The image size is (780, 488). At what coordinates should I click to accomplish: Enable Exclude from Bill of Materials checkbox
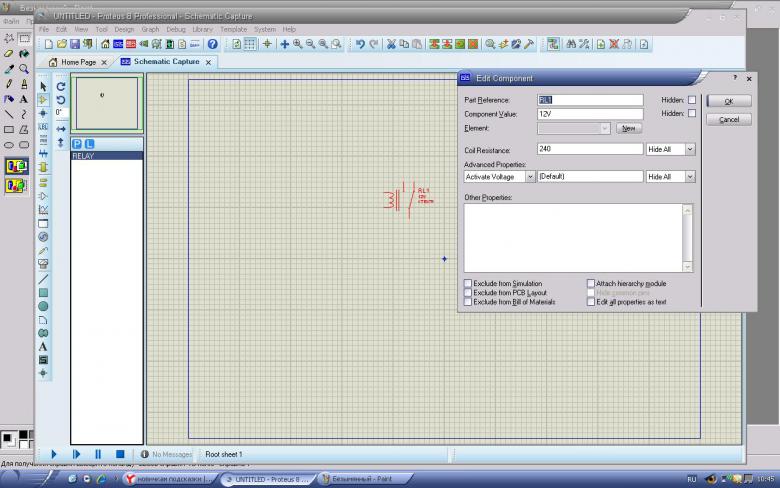click(x=468, y=302)
